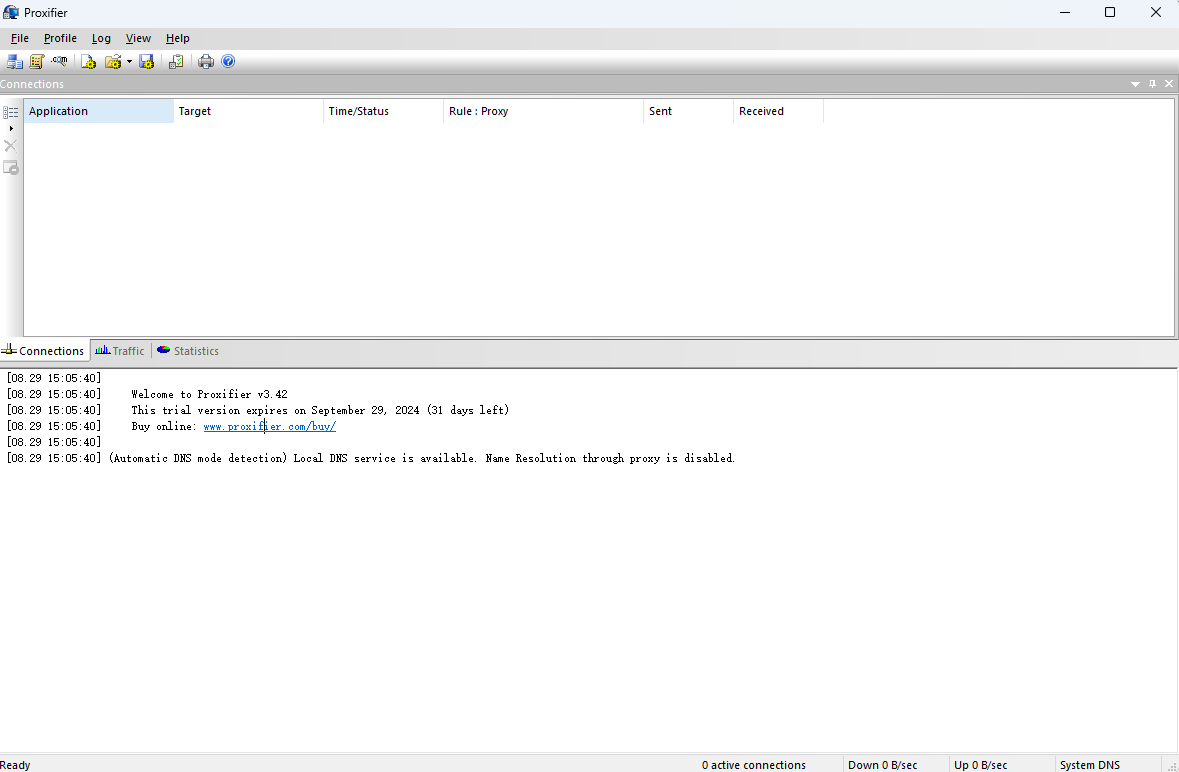The width and height of the screenshot is (1179, 772).
Task: Click Save Profile As floppy icon
Action: [x=147, y=62]
